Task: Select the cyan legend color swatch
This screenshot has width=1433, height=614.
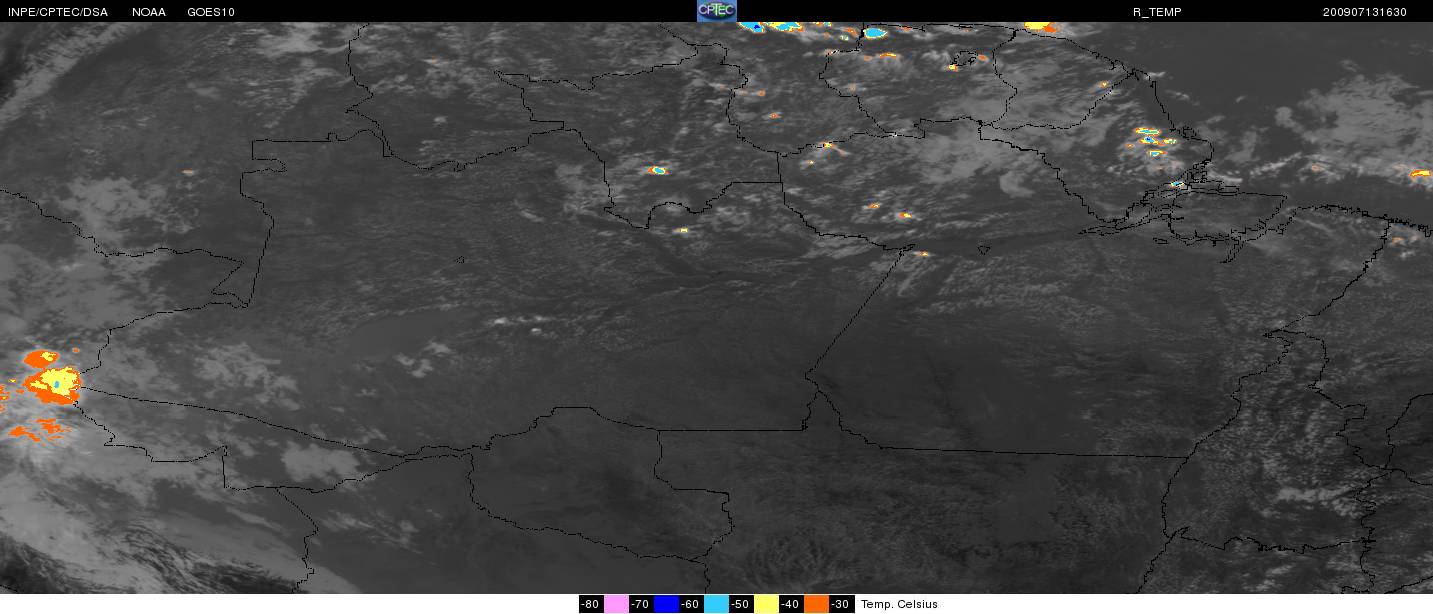Action: pyautogui.click(x=716, y=604)
